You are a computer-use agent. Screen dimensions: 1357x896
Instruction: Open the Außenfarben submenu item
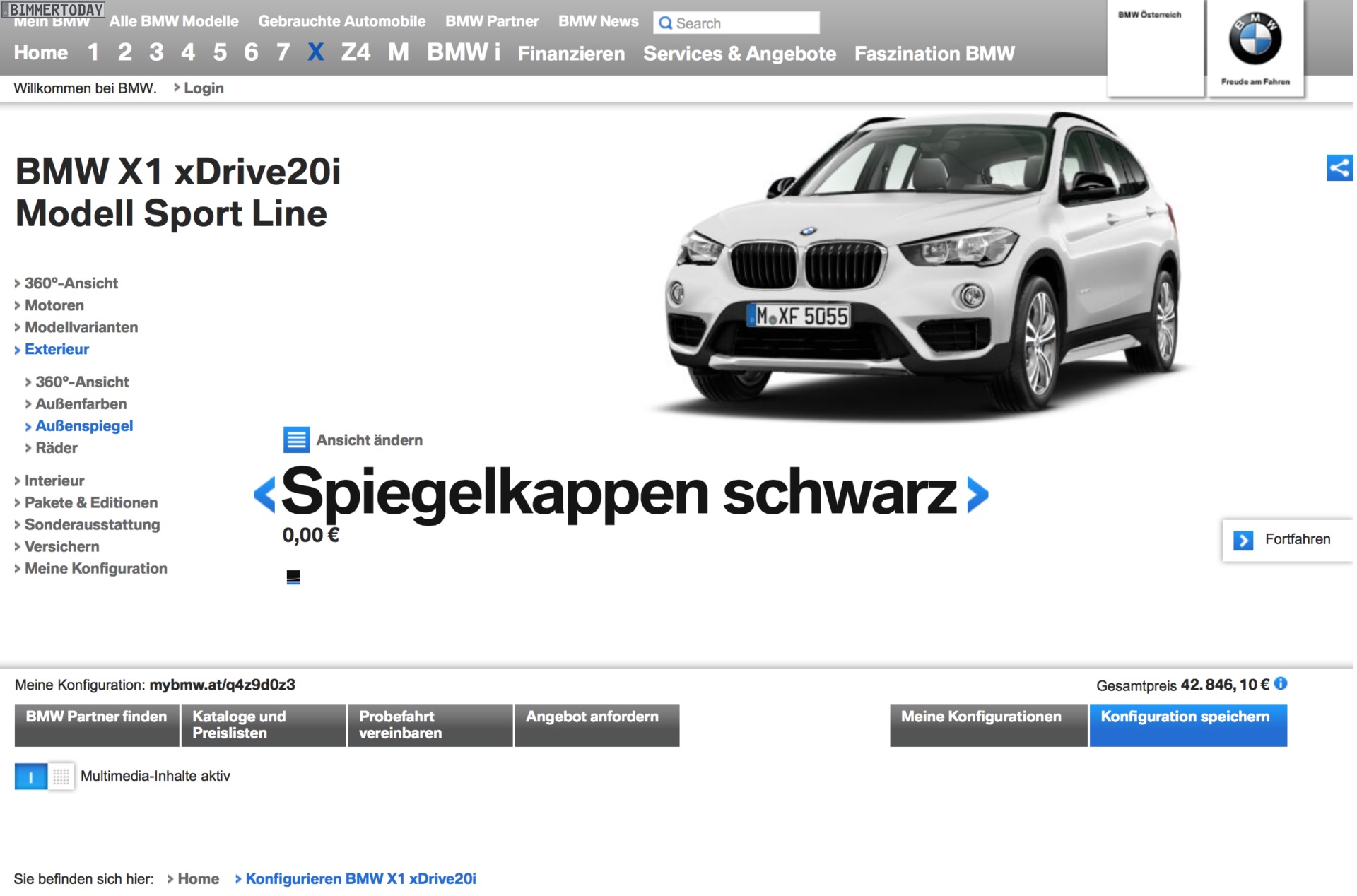81,403
